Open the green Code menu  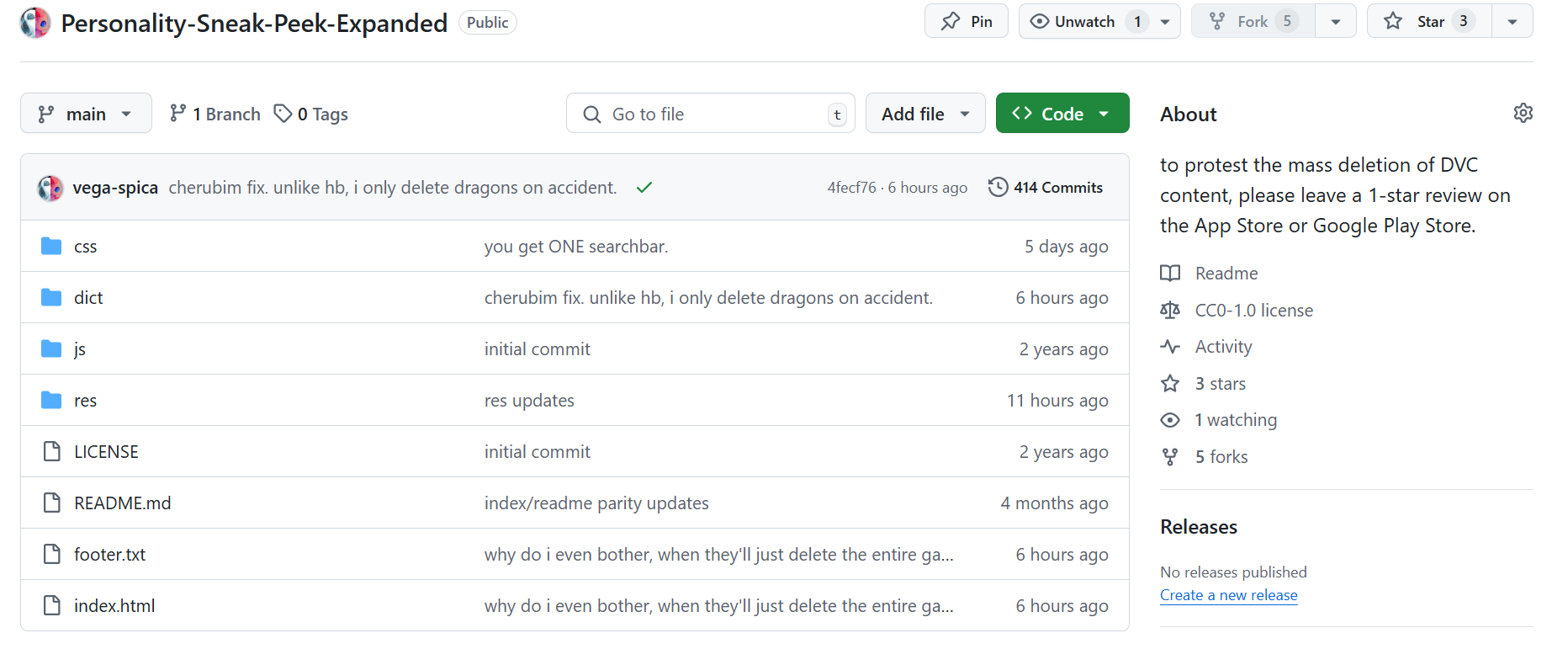(1062, 114)
